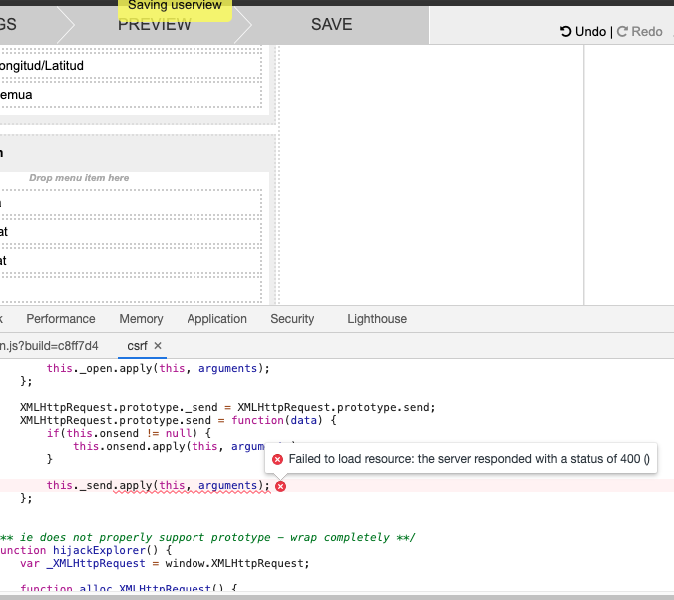The height and width of the screenshot is (600, 674).
Task: Select the js?build=c8ff7d4 file tab
Action: click(50, 346)
